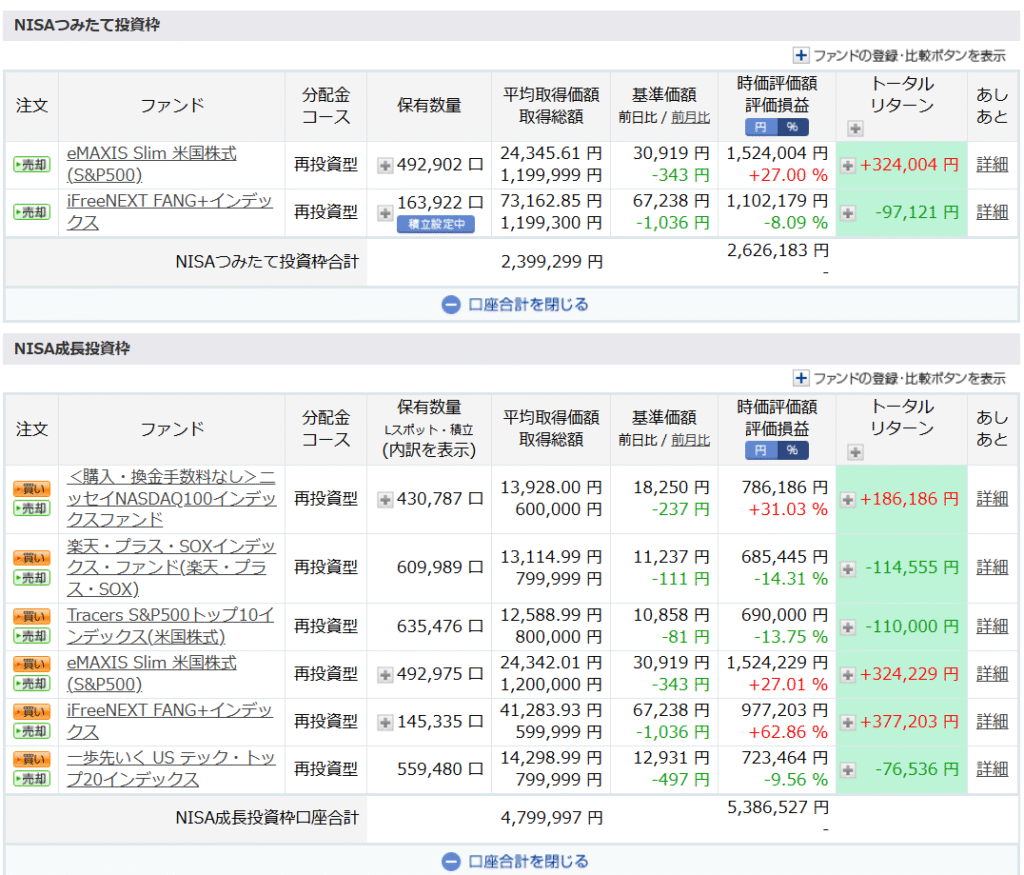1024x875 pixels.
Task: Open 詳細 for 一歩先いく USテック row
Action: (x=992, y=769)
